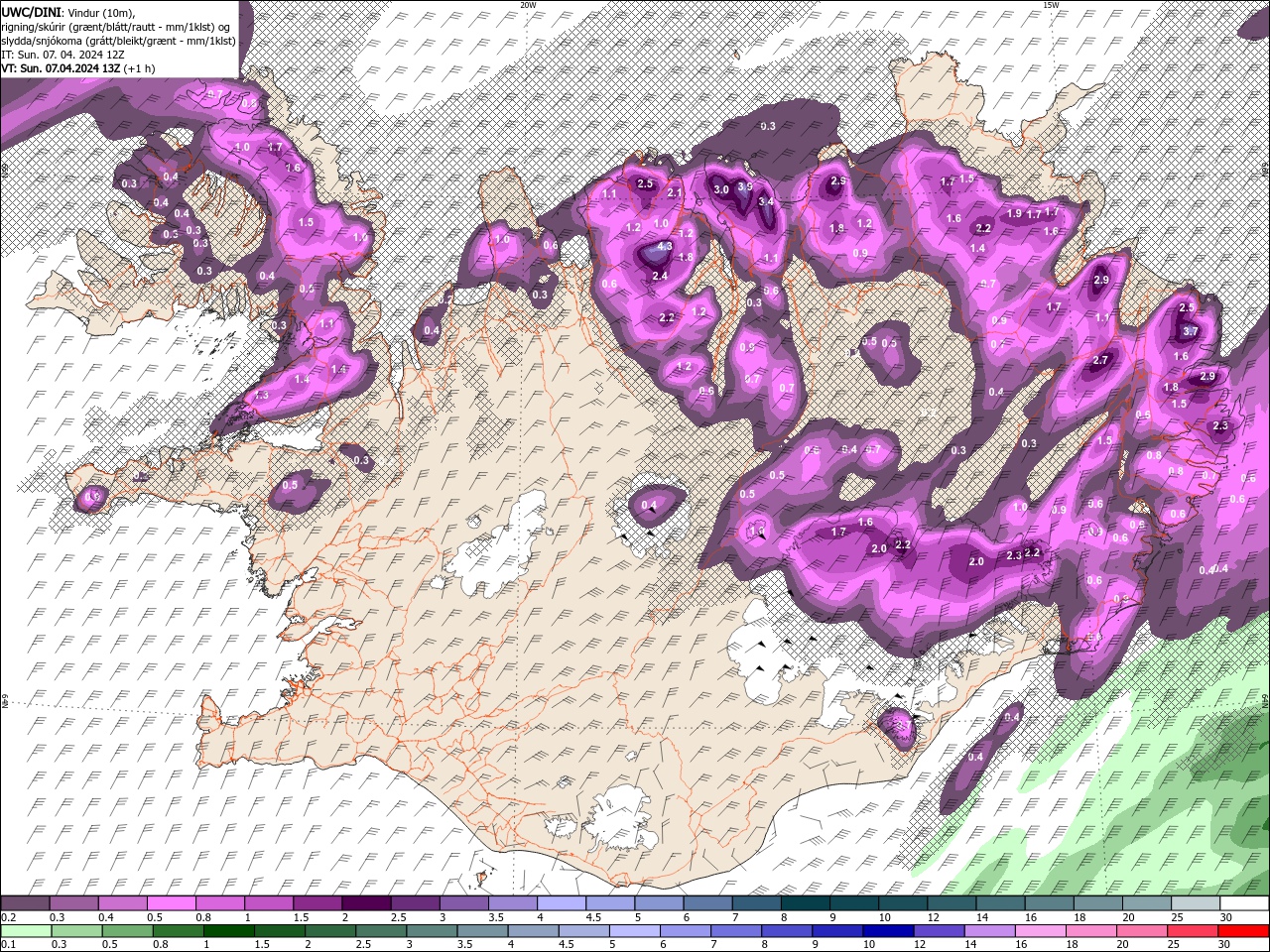
Task: Click the 3.4 value on the north coast
Action: click(x=766, y=201)
